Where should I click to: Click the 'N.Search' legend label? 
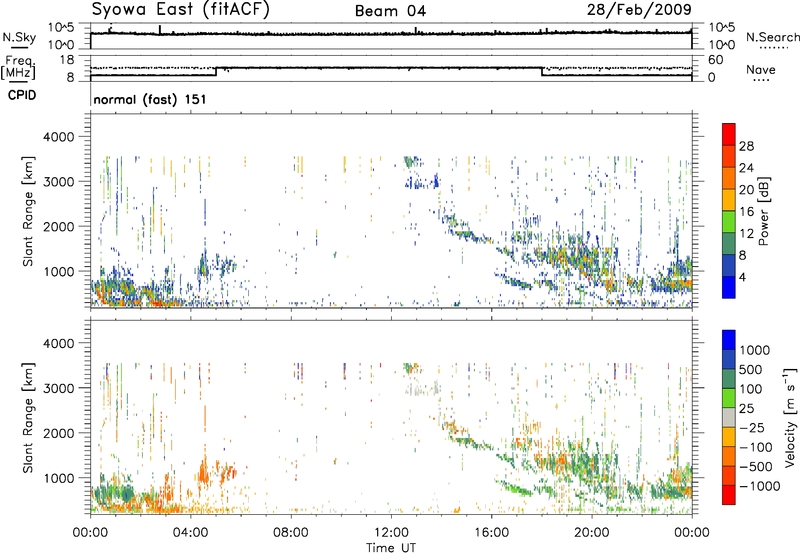click(772, 37)
